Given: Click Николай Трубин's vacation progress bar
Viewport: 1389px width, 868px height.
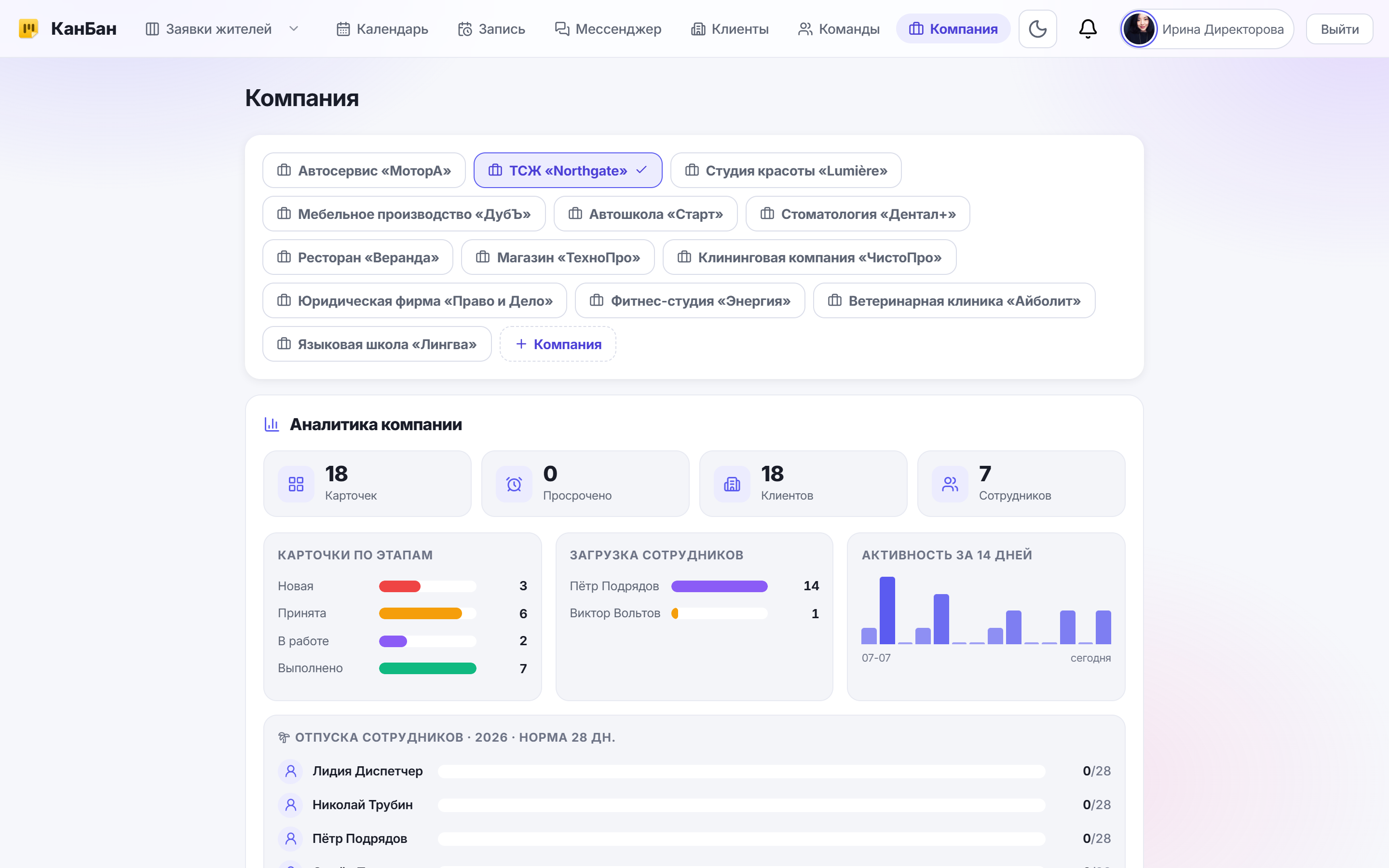Looking at the screenshot, I should 742,805.
